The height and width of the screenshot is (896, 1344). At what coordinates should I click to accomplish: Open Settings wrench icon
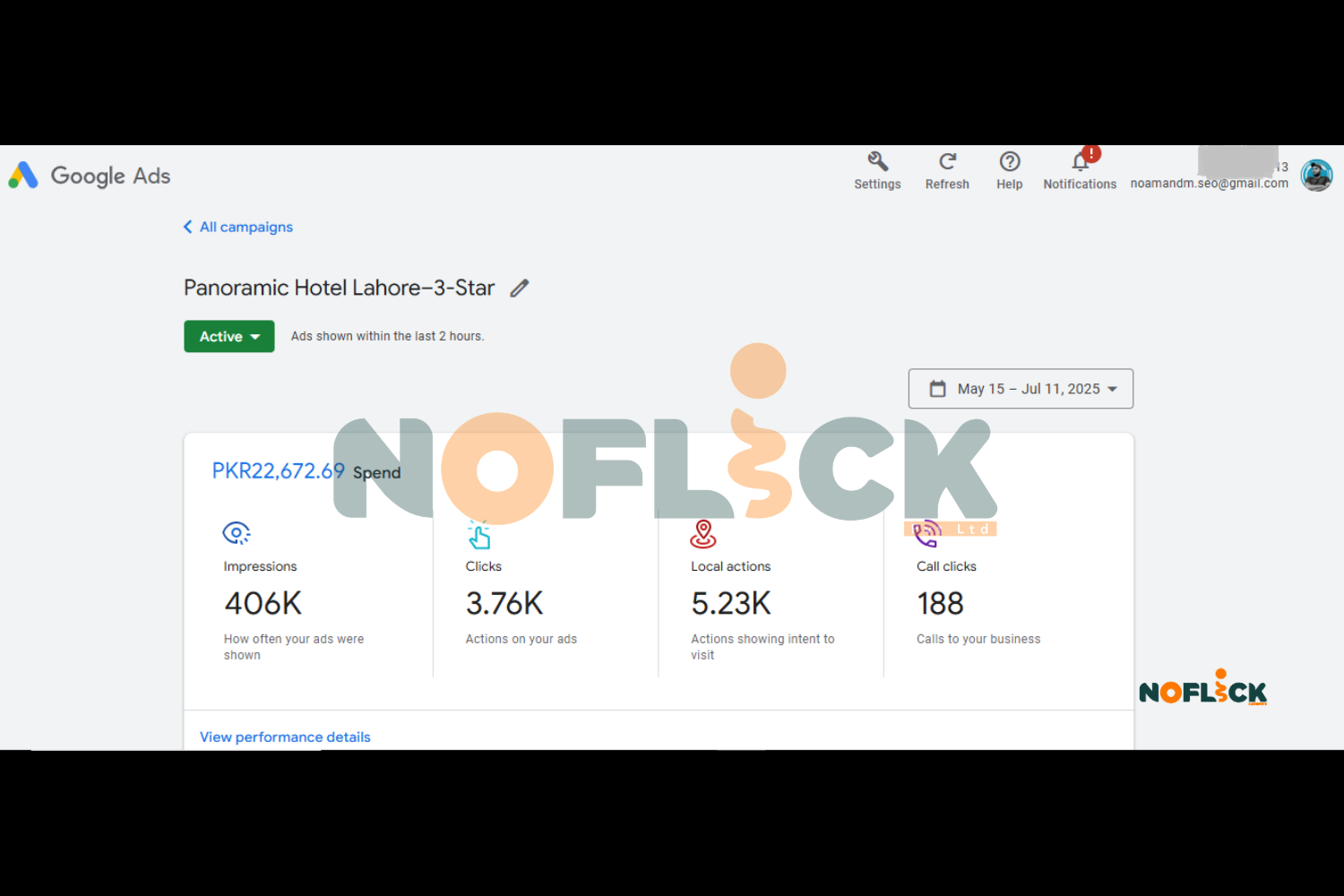pyautogui.click(x=877, y=161)
